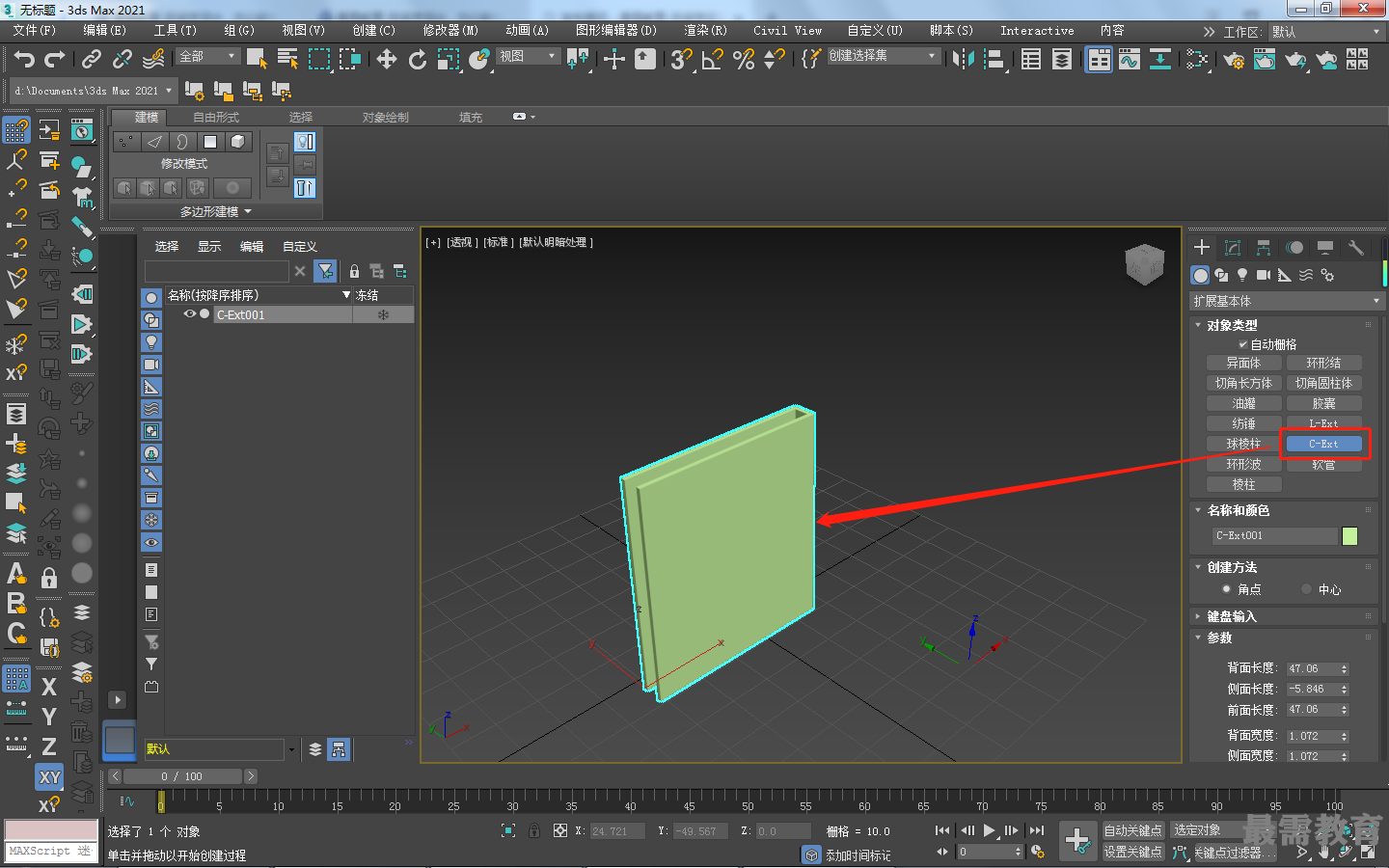This screenshot has height=868, width=1389.
Task: Click the Undo arrow icon
Action: 24,60
